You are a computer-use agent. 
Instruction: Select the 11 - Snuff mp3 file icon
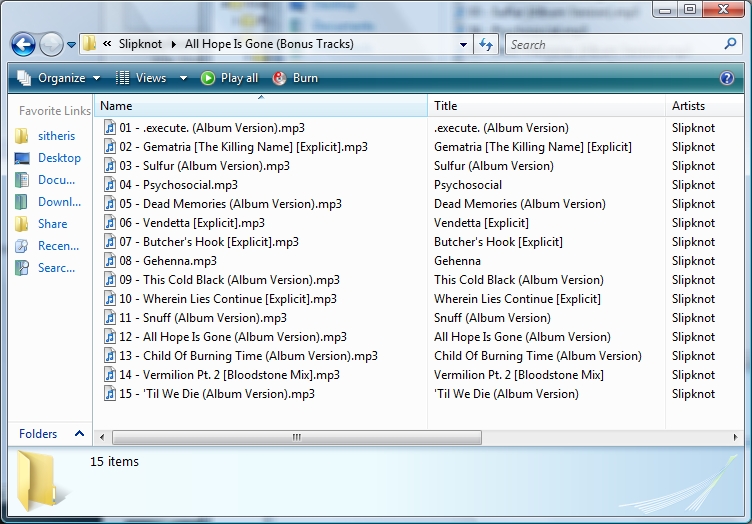[x=110, y=318]
